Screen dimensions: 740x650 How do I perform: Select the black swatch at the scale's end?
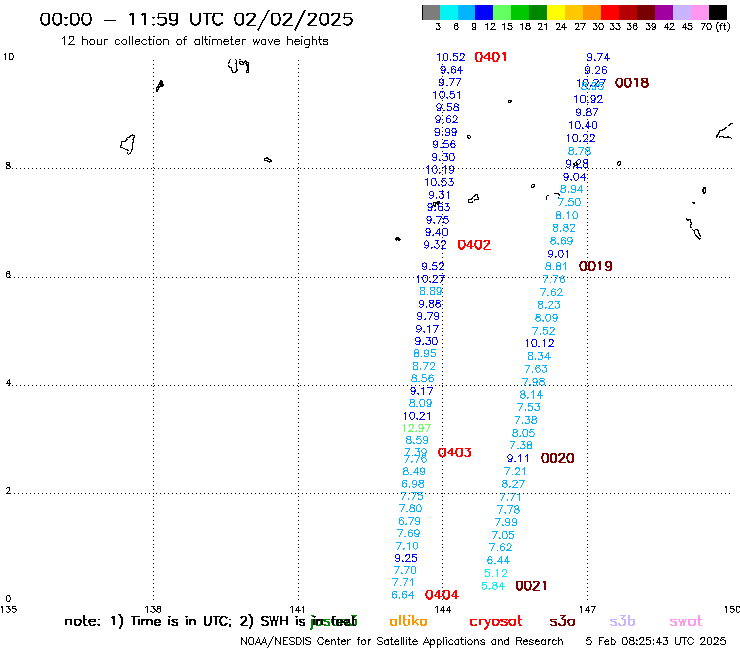click(718, 12)
